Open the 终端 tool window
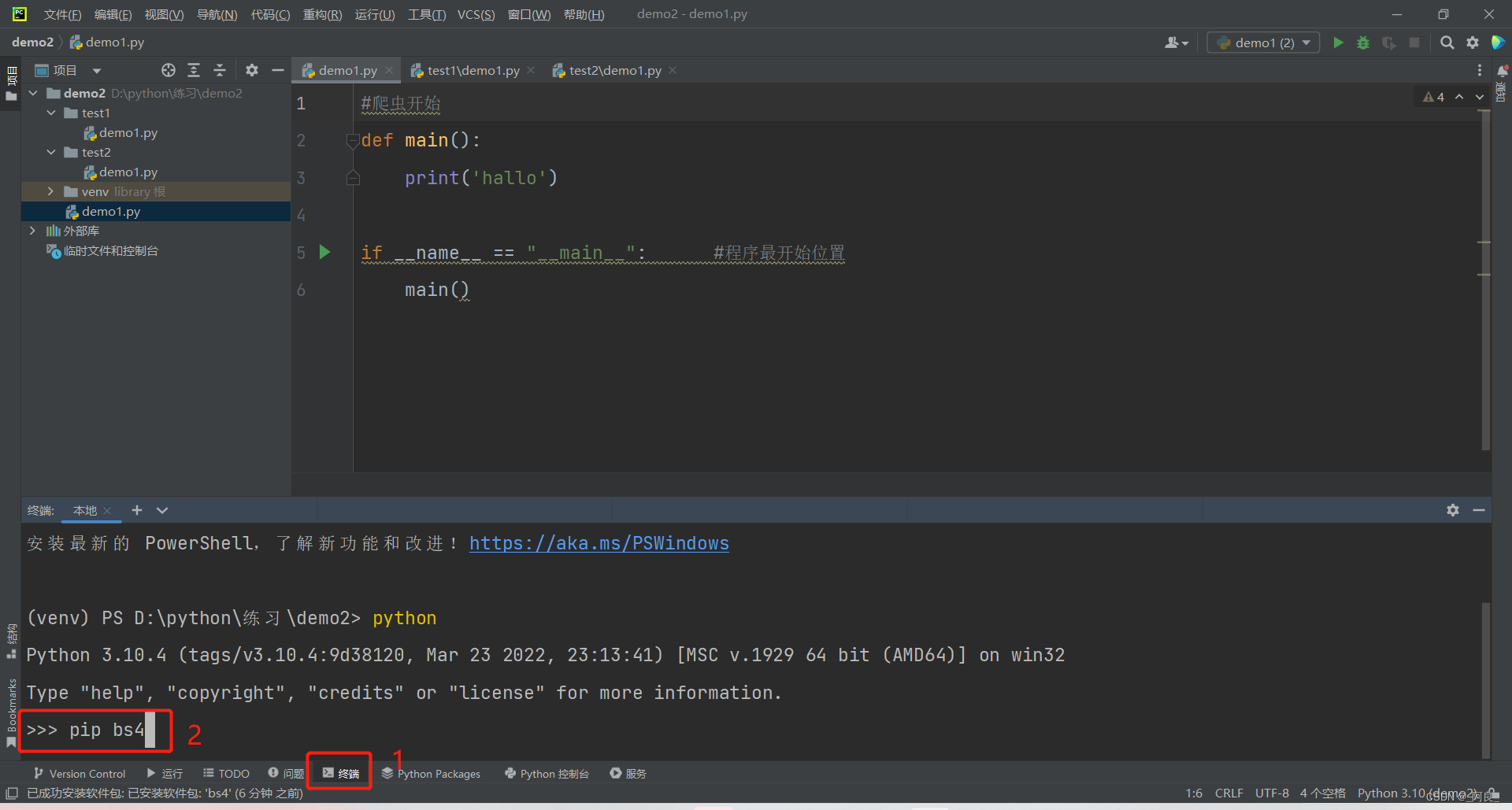Image resolution: width=1512 pixels, height=810 pixels. 341,774
